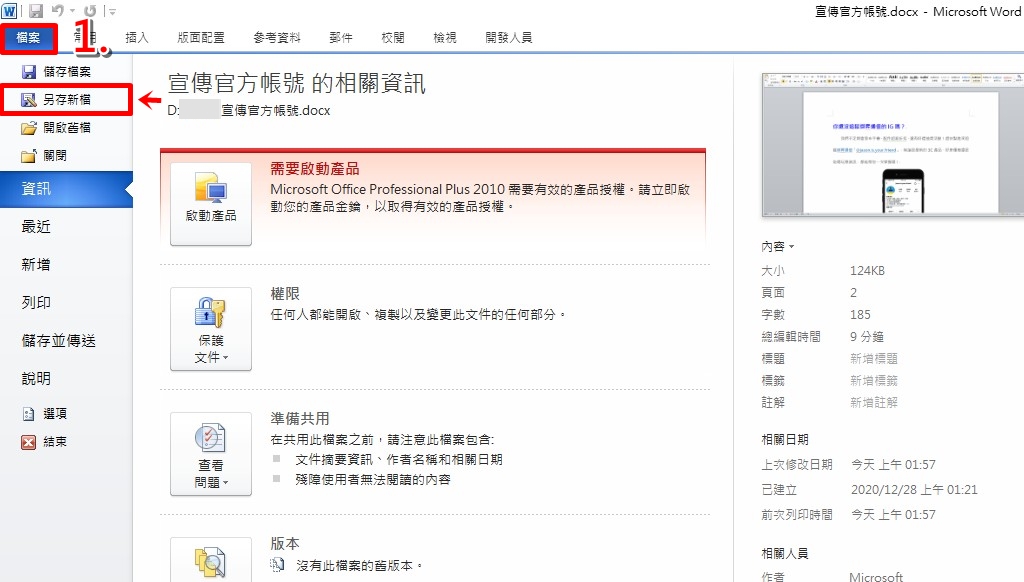
Task: Click the word count value 185
Action: [x=860, y=314]
